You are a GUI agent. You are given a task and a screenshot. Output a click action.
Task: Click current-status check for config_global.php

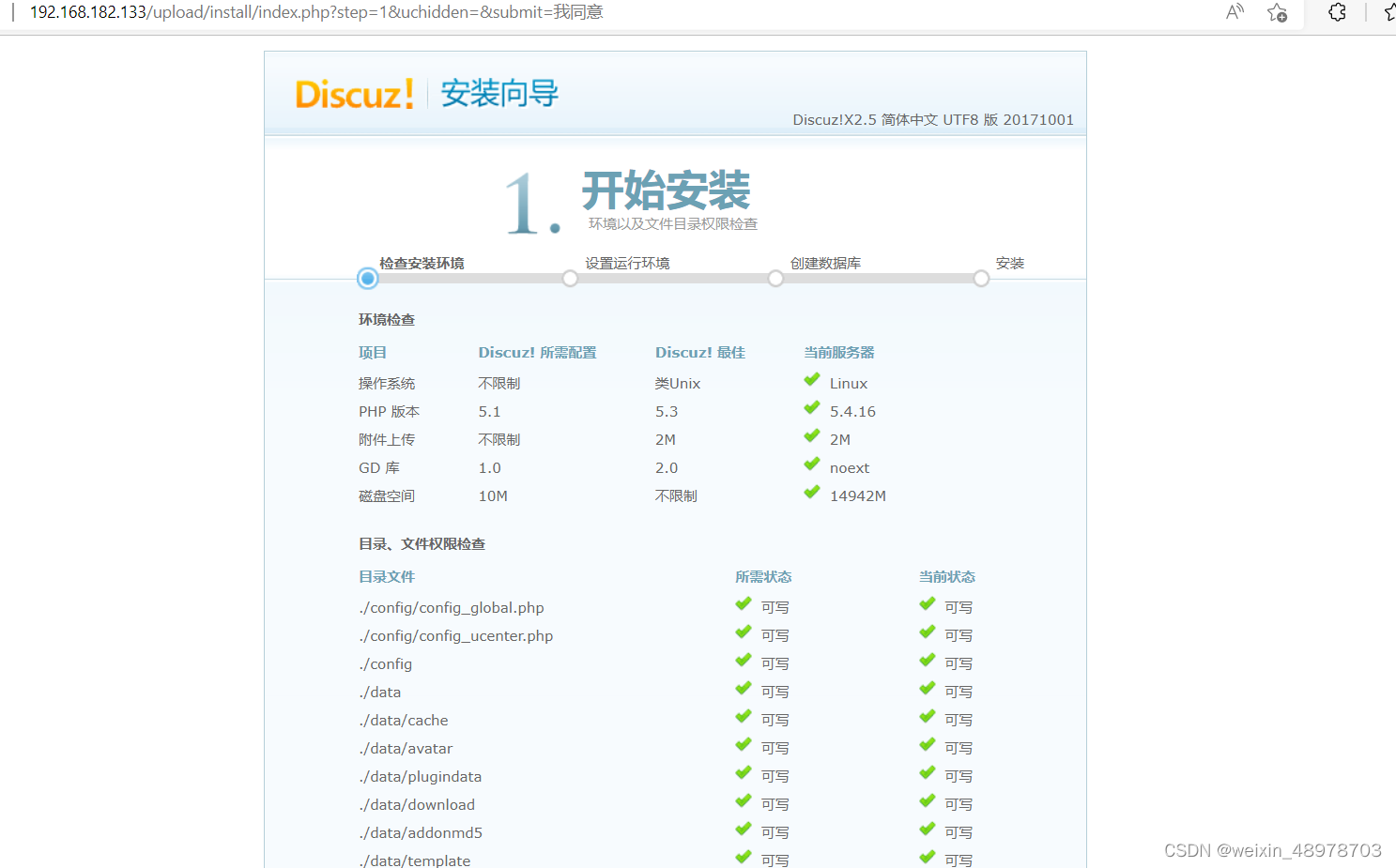click(x=928, y=604)
